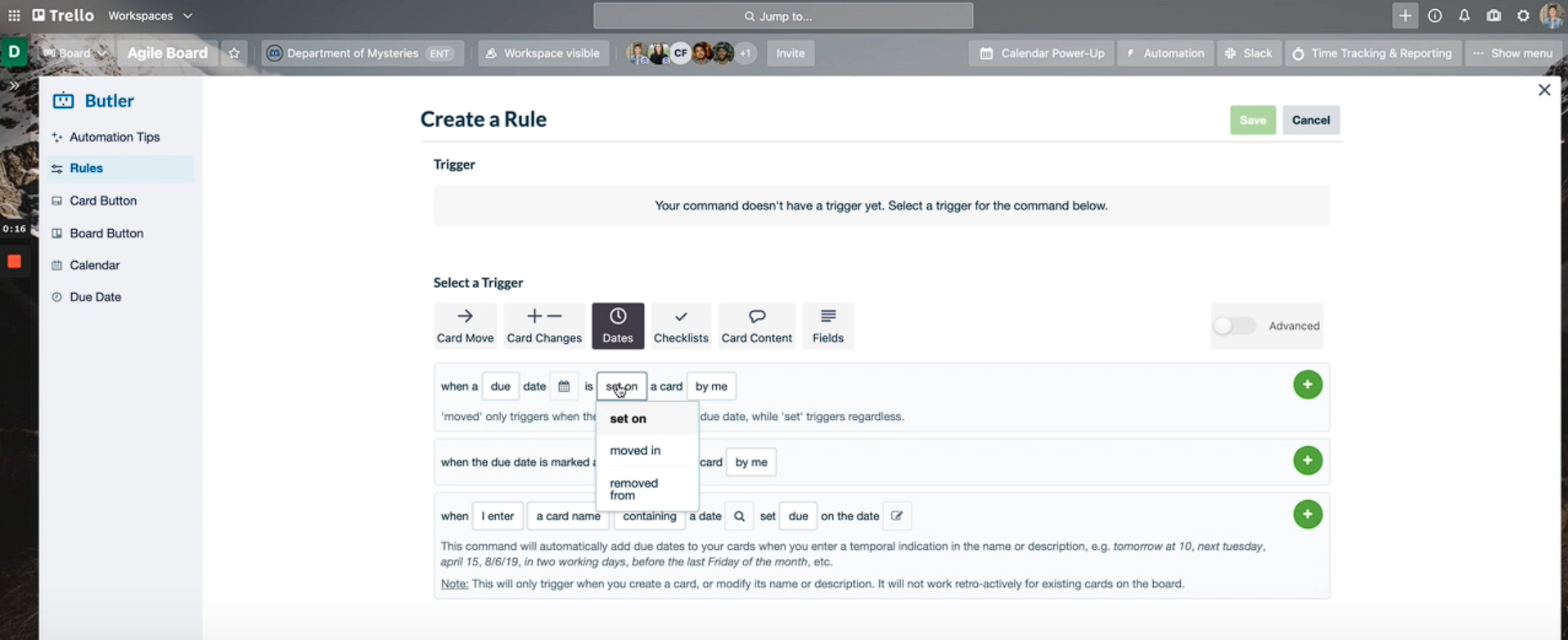Click the Invite button
Screen dimensions: 1568x640
tap(791, 53)
